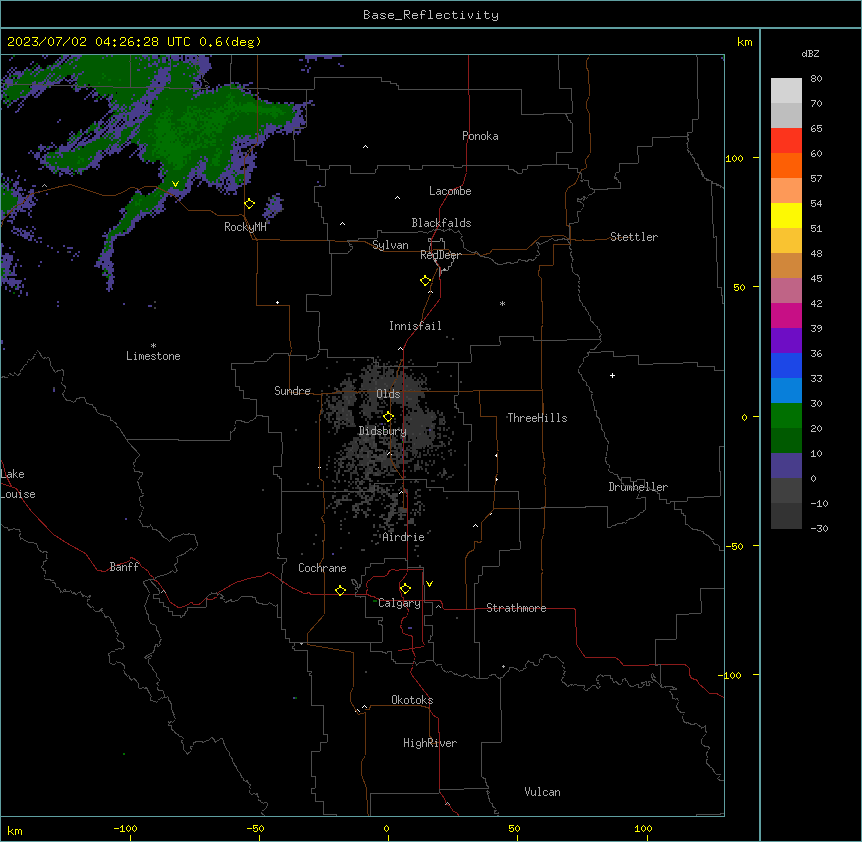Select the Didsbury label

click(383, 431)
